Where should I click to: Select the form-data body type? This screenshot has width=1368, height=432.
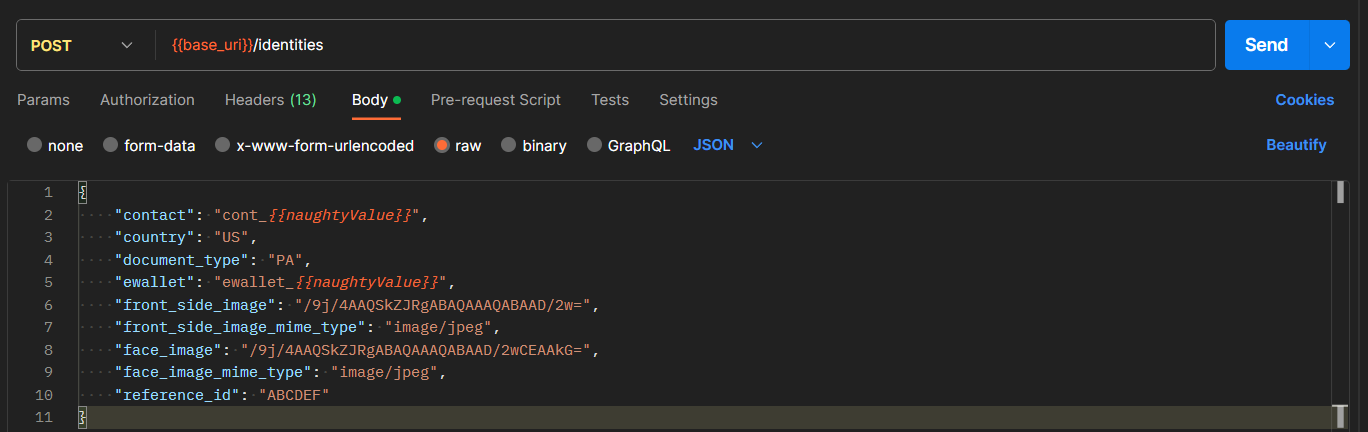pos(149,145)
